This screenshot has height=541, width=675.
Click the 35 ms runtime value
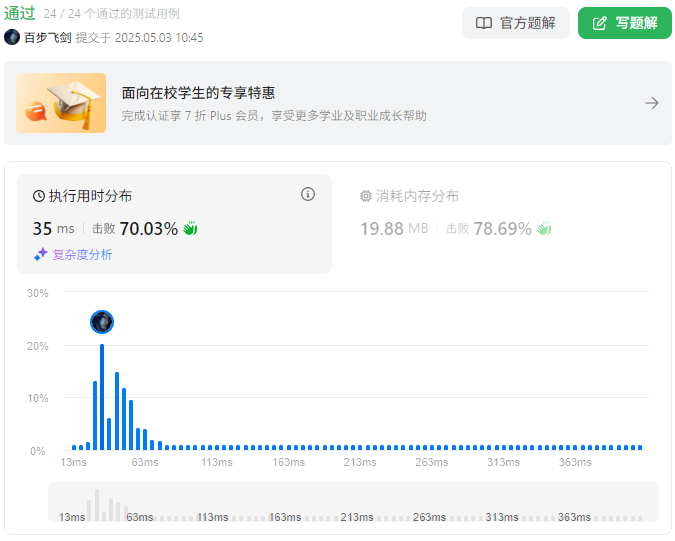(54, 229)
